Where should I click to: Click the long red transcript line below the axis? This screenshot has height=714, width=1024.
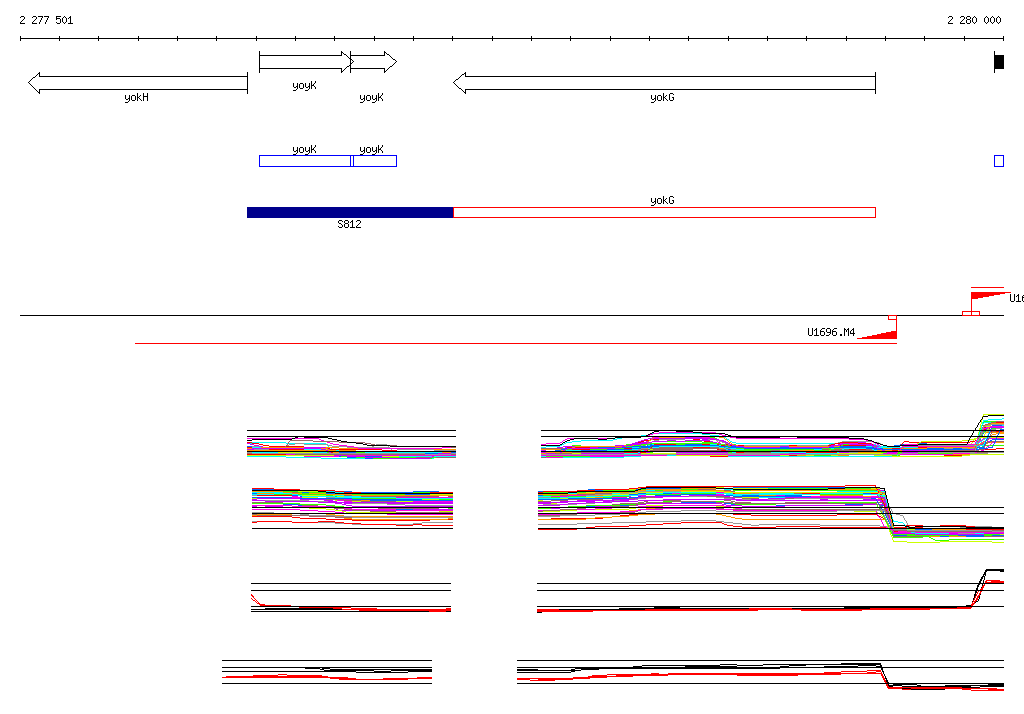pyautogui.click(x=516, y=343)
